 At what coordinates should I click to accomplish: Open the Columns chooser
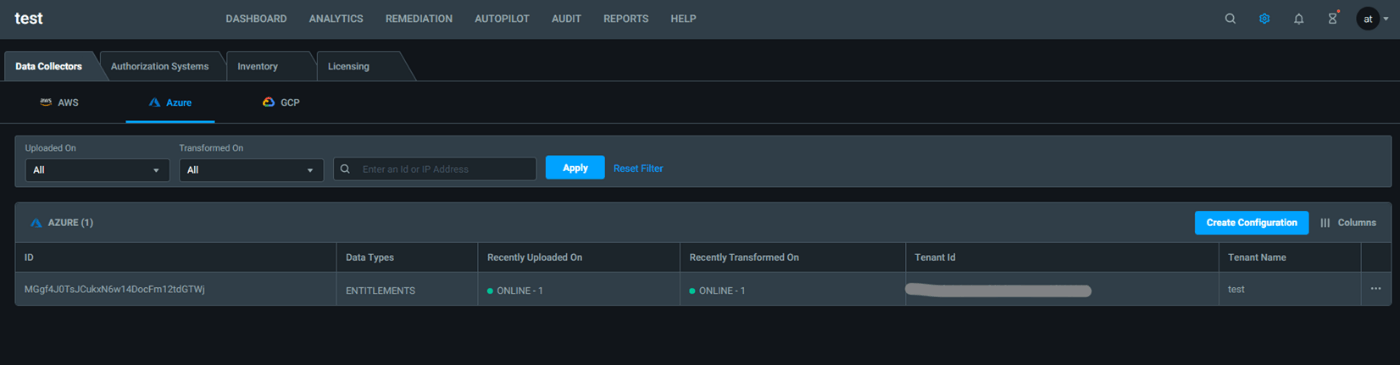point(1348,223)
